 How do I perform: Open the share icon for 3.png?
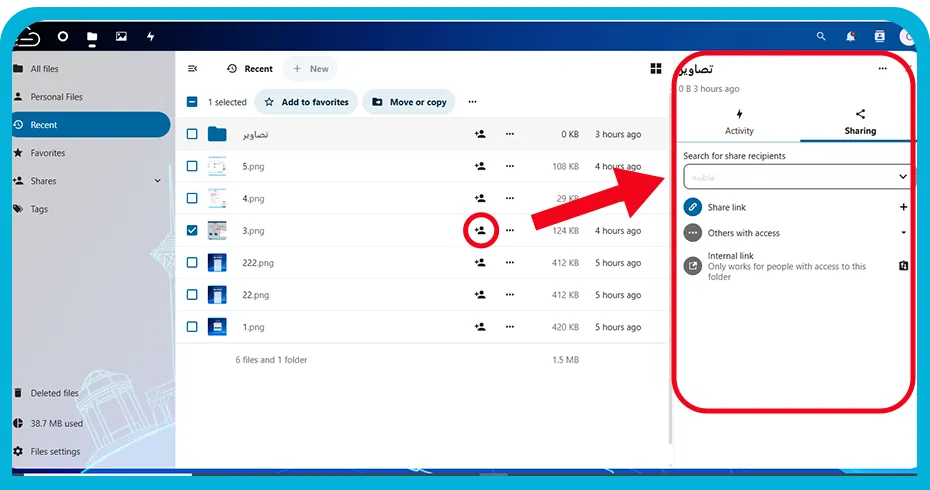(x=480, y=230)
